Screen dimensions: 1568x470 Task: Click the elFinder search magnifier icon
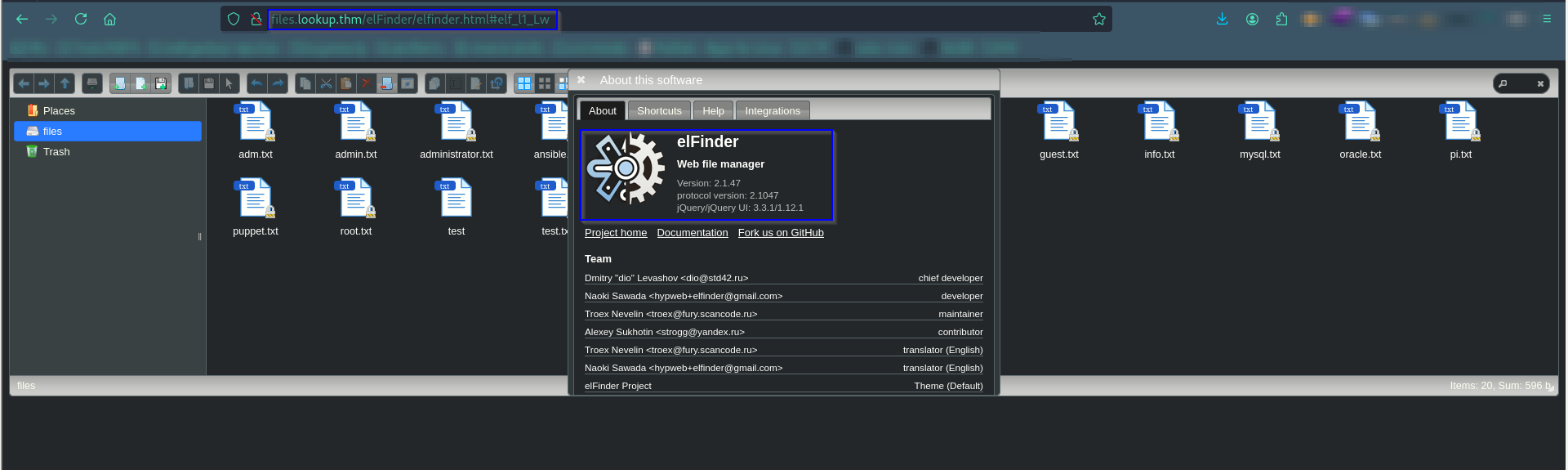click(x=1503, y=83)
